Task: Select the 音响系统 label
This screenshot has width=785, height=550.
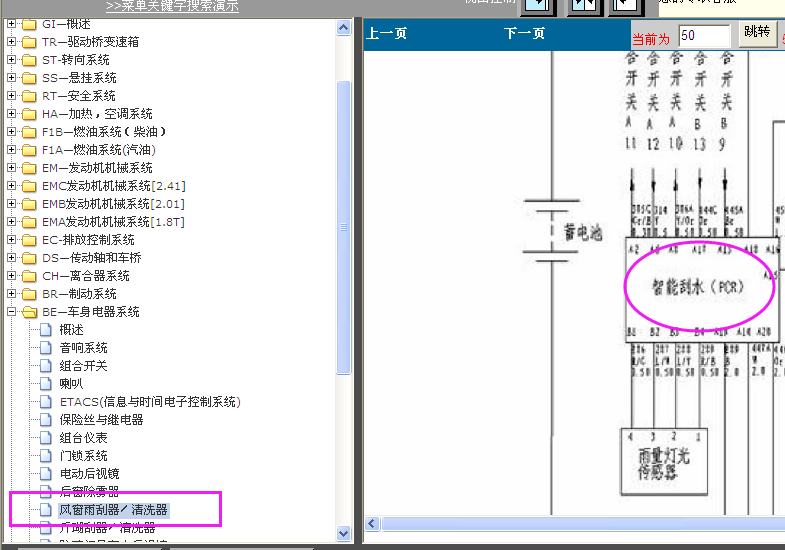Action: [x=84, y=348]
